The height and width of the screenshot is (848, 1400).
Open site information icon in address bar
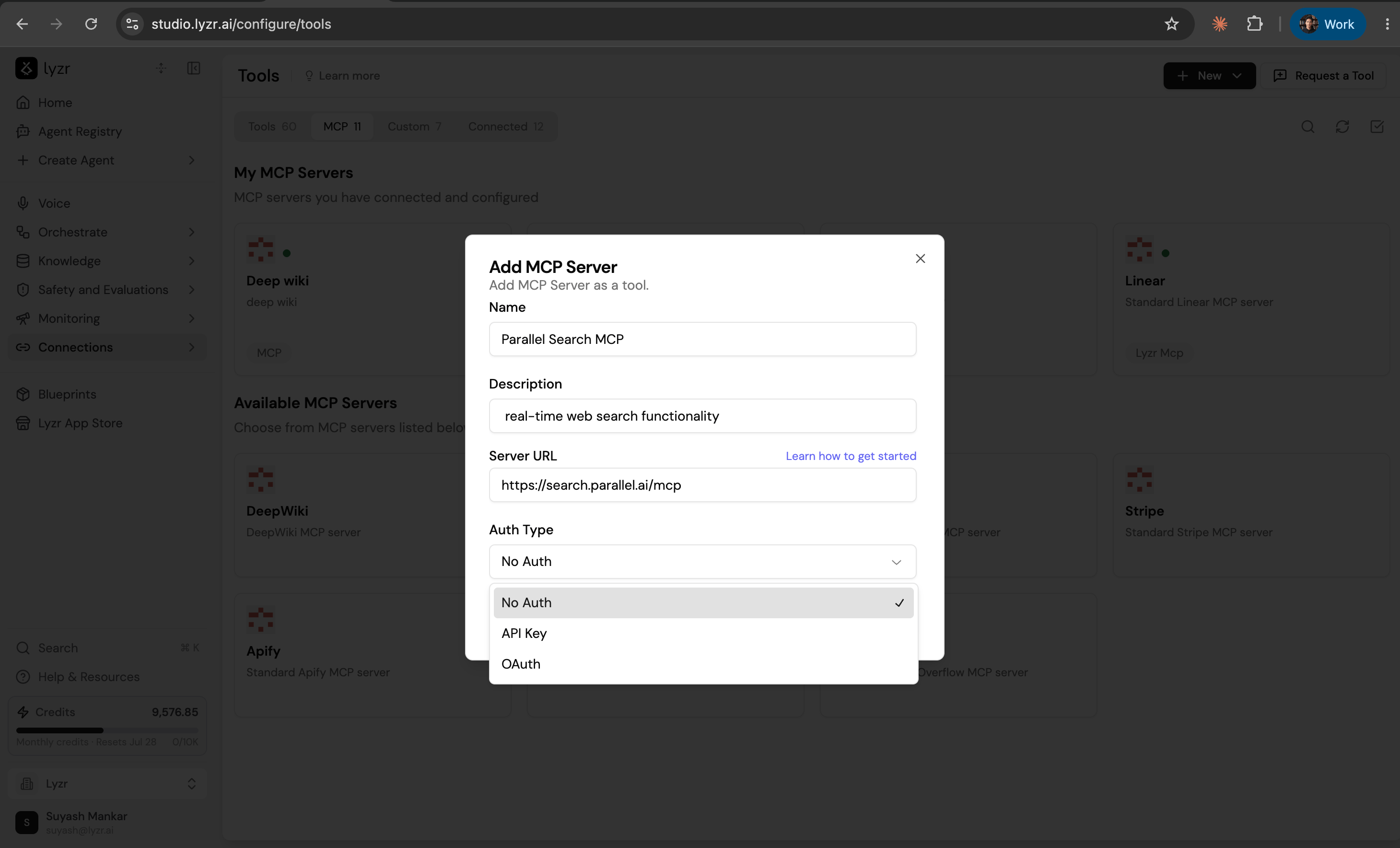click(x=132, y=24)
